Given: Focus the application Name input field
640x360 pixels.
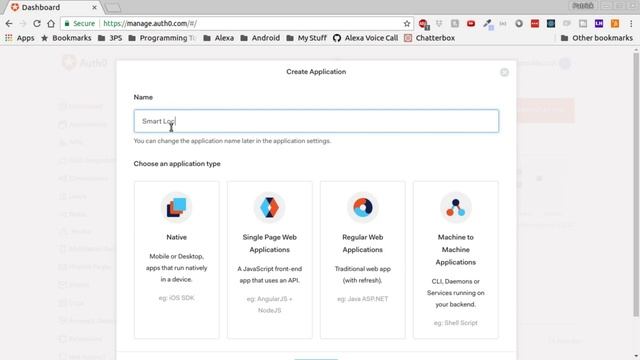Looking at the screenshot, I should 316,121.
